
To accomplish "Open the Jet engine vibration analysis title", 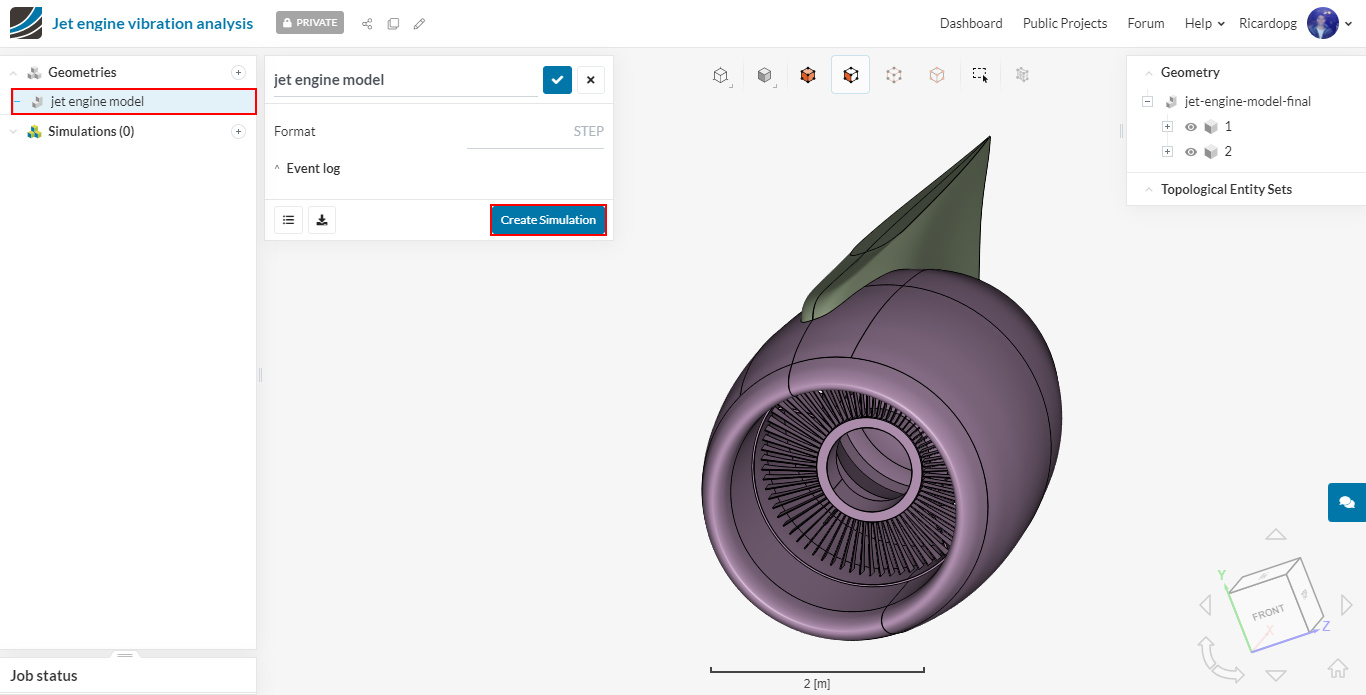I will (152, 23).
